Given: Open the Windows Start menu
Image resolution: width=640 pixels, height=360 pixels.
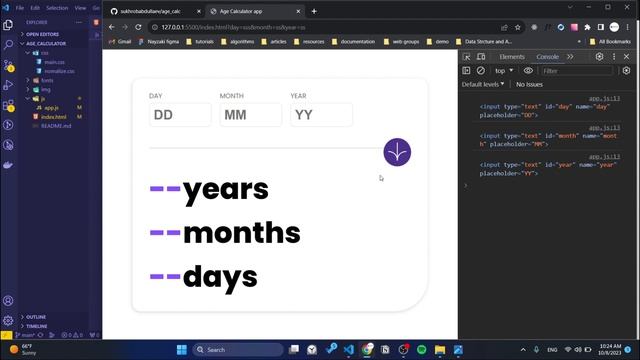Looking at the screenshot, I should pyautogui.click(x=182, y=350).
